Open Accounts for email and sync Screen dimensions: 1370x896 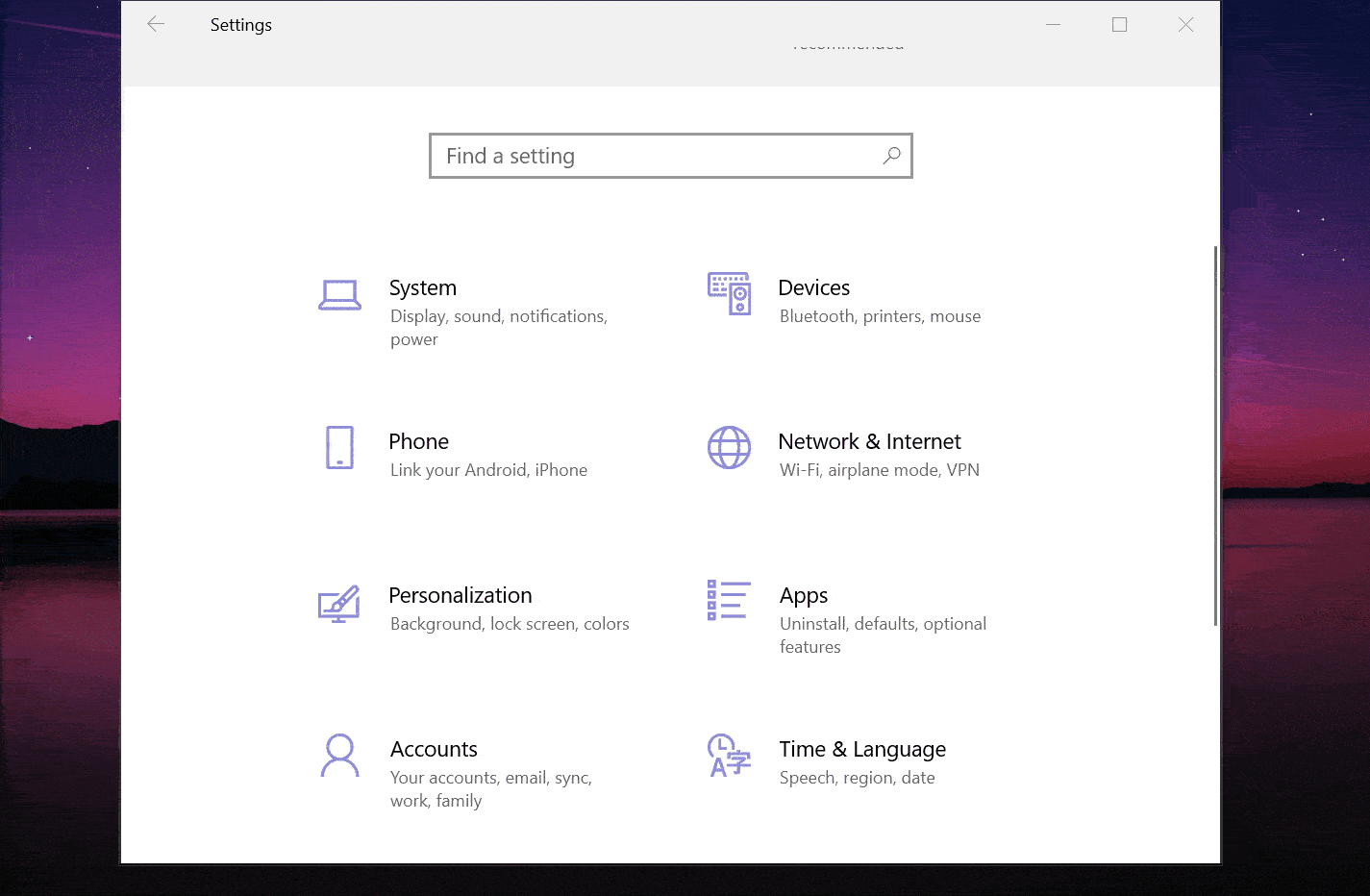(x=434, y=749)
